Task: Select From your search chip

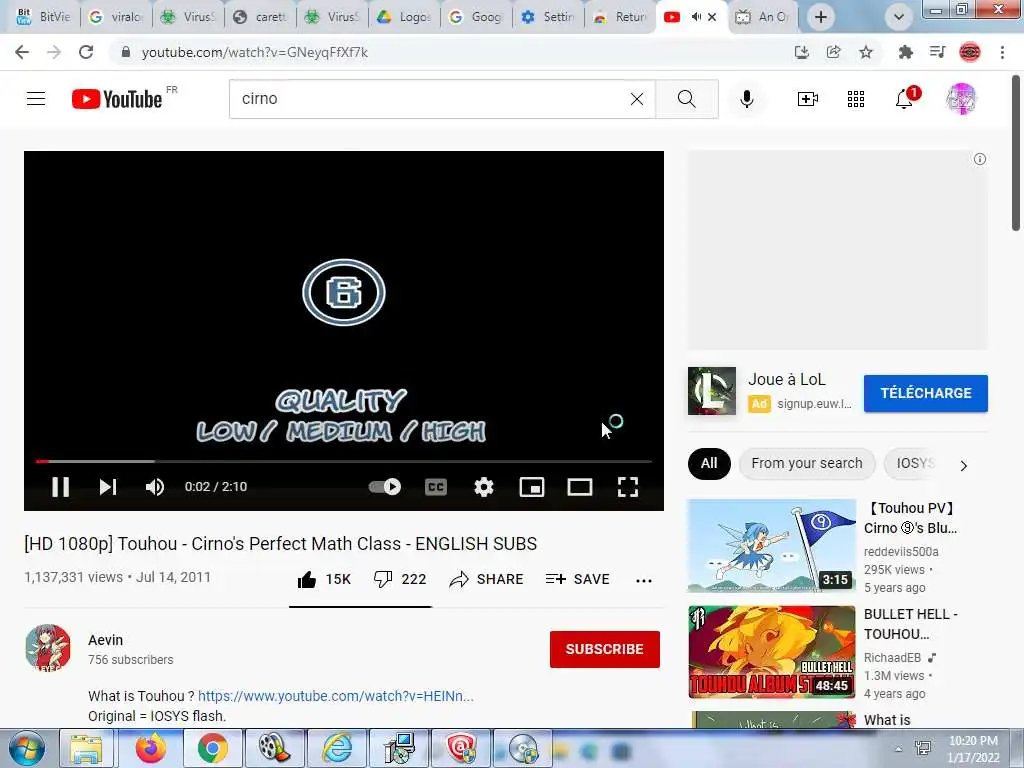Action: (x=807, y=464)
